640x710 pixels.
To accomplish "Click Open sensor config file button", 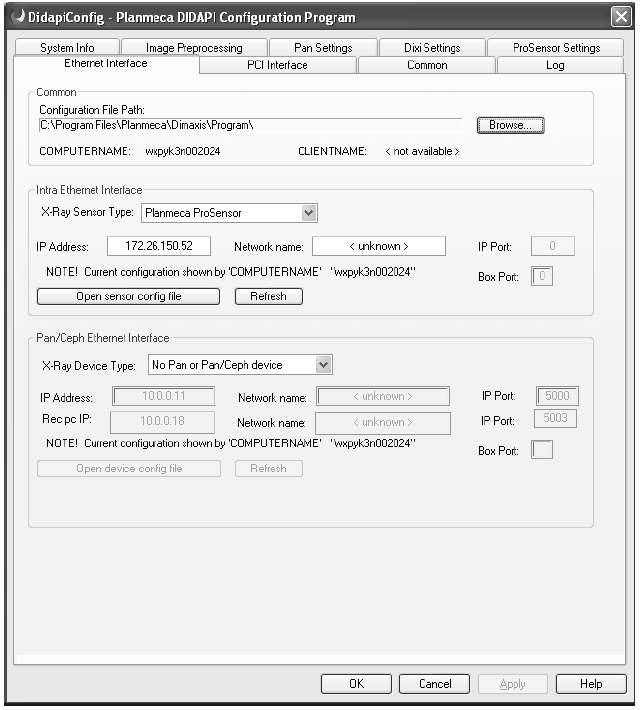I will tap(129, 296).
